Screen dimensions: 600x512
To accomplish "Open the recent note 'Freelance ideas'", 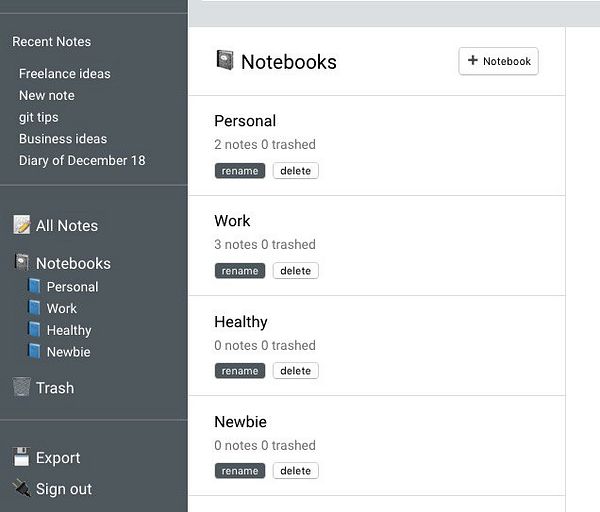I will [65, 74].
